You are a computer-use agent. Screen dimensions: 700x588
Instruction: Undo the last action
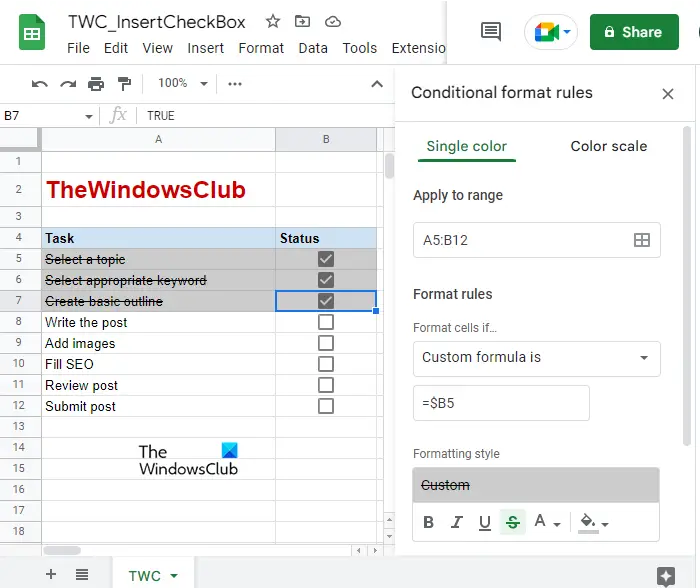[x=40, y=84]
